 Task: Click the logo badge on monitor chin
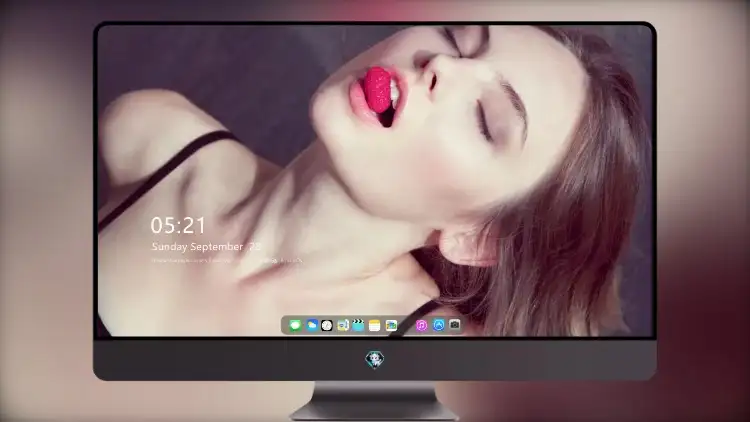tap(375, 359)
